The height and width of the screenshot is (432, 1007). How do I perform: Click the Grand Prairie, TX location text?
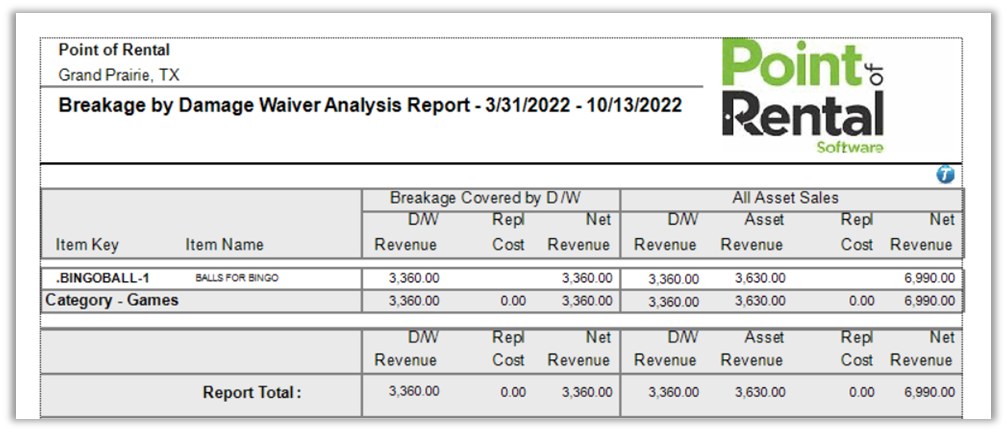[119, 75]
